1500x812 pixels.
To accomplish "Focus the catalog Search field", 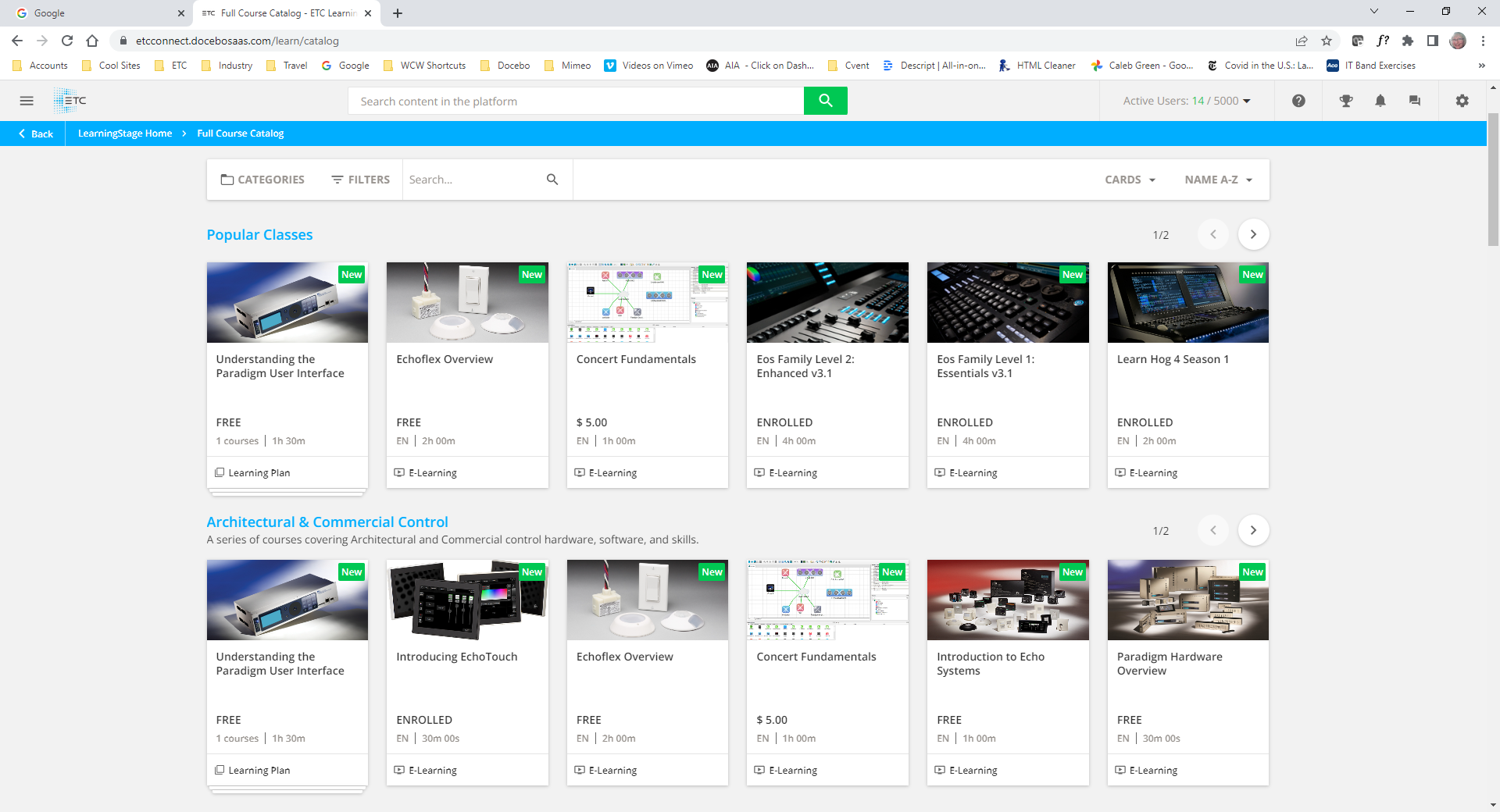I will pos(474,180).
